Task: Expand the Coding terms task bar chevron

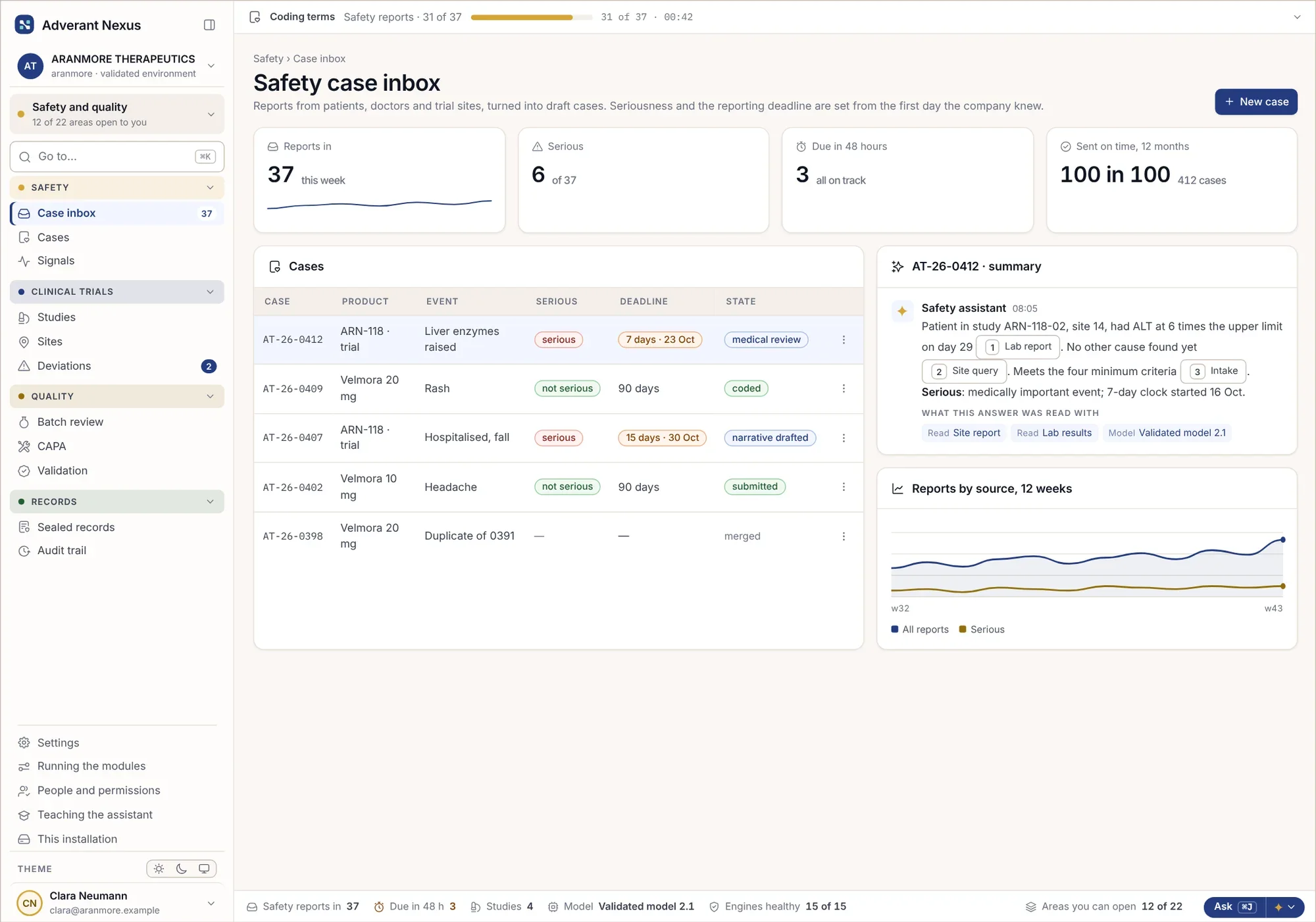Action: pyautogui.click(x=1297, y=17)
